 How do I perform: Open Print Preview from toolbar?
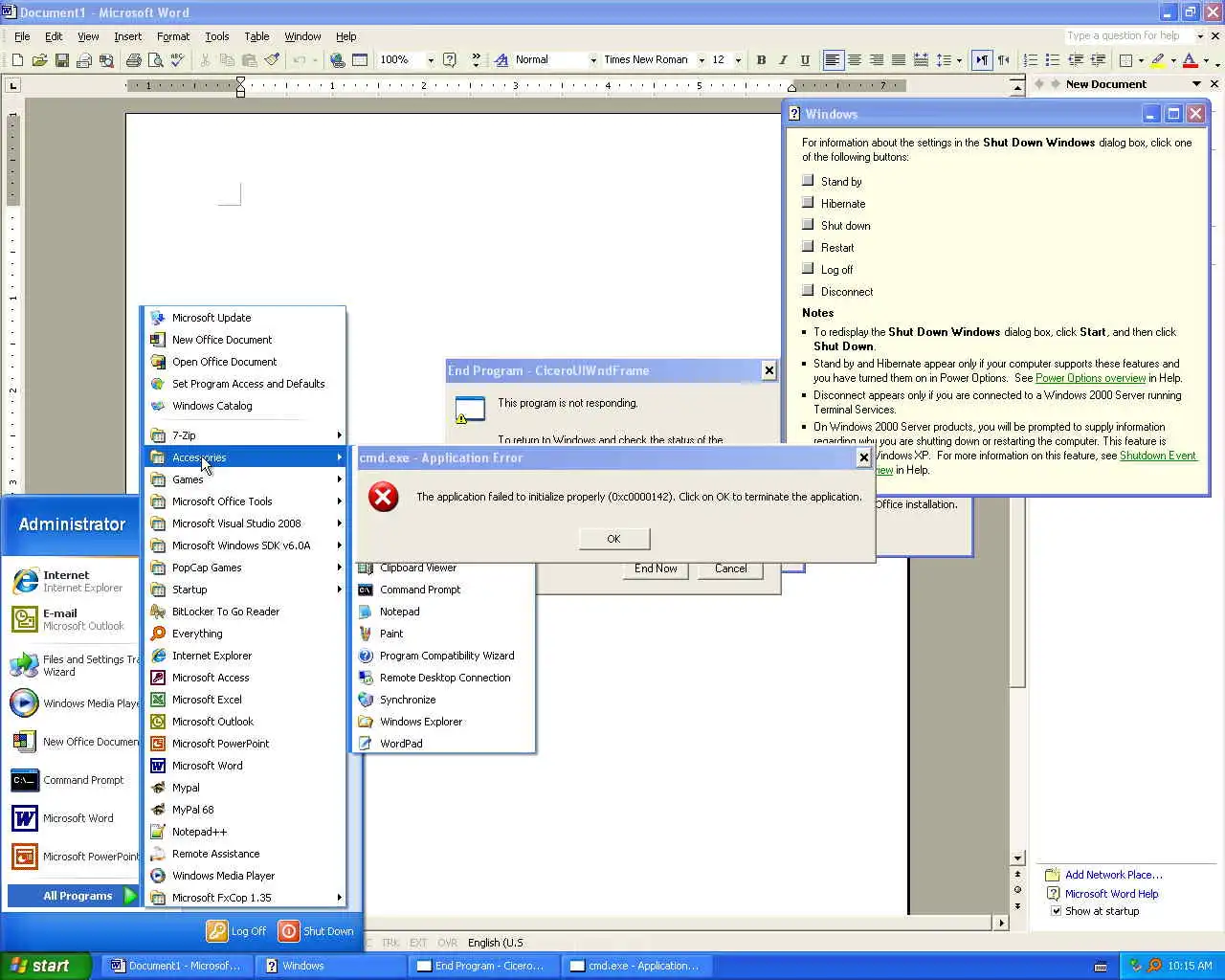[155, 60]
